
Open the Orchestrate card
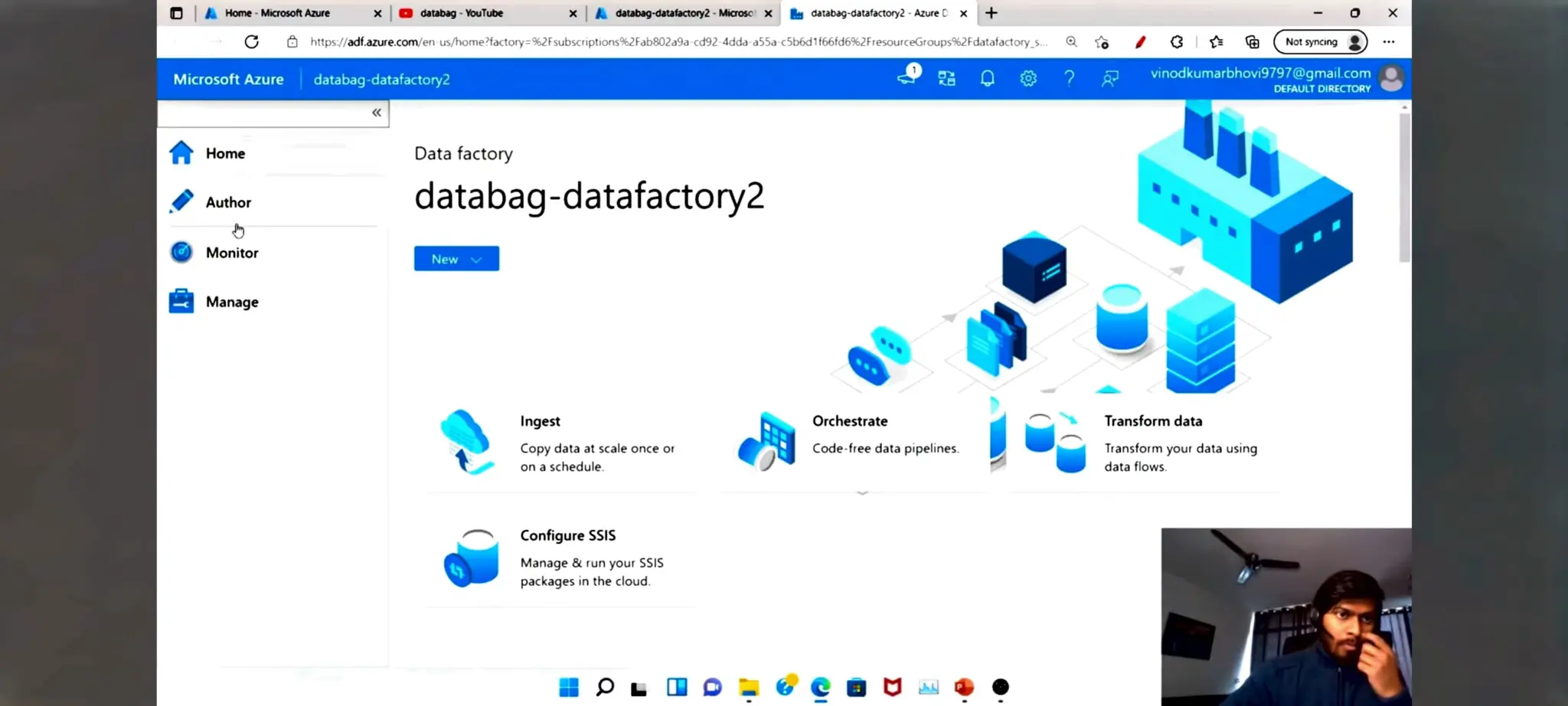[854, 444]
